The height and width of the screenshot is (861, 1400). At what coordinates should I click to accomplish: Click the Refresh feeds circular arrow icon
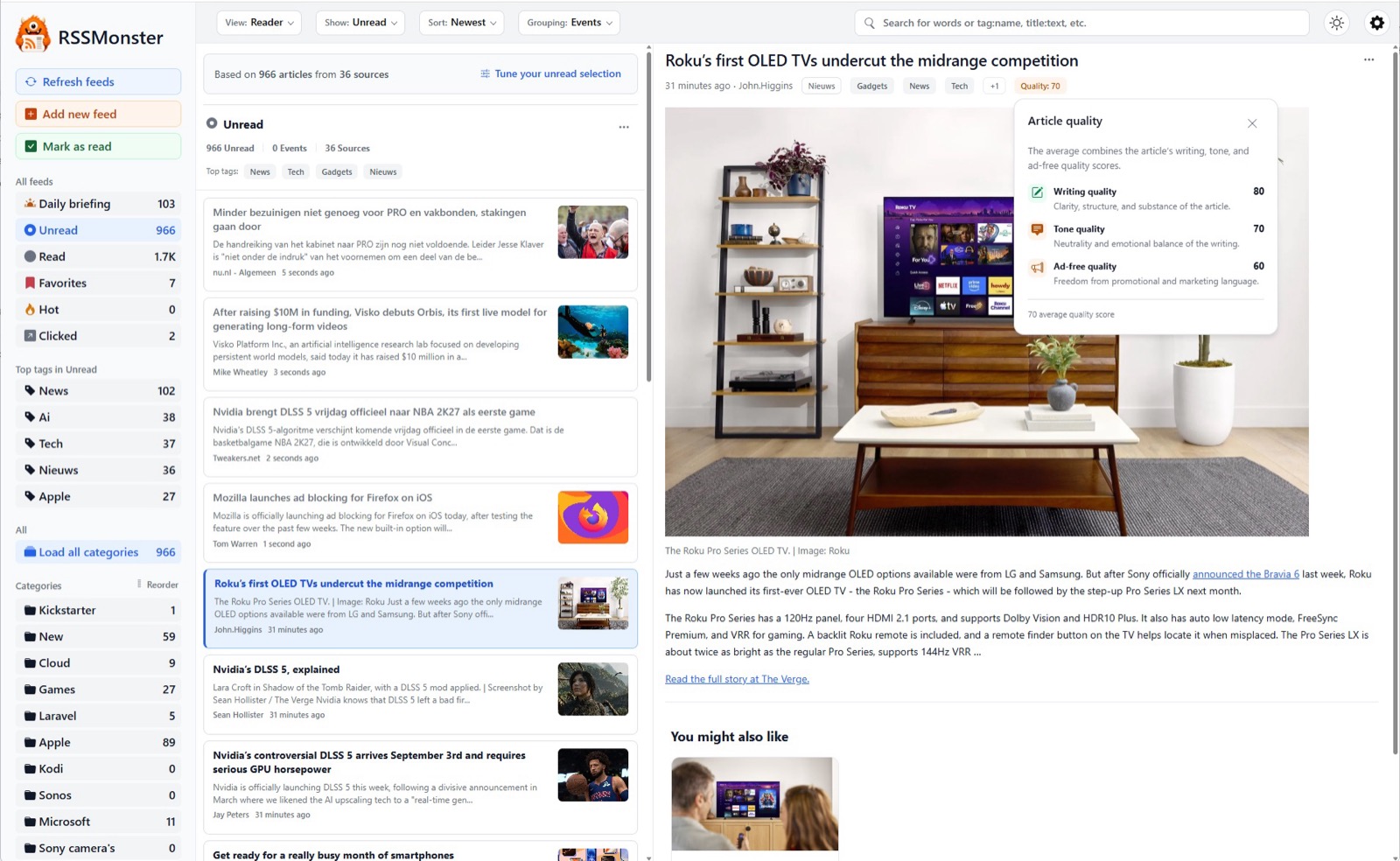[31, 81]
